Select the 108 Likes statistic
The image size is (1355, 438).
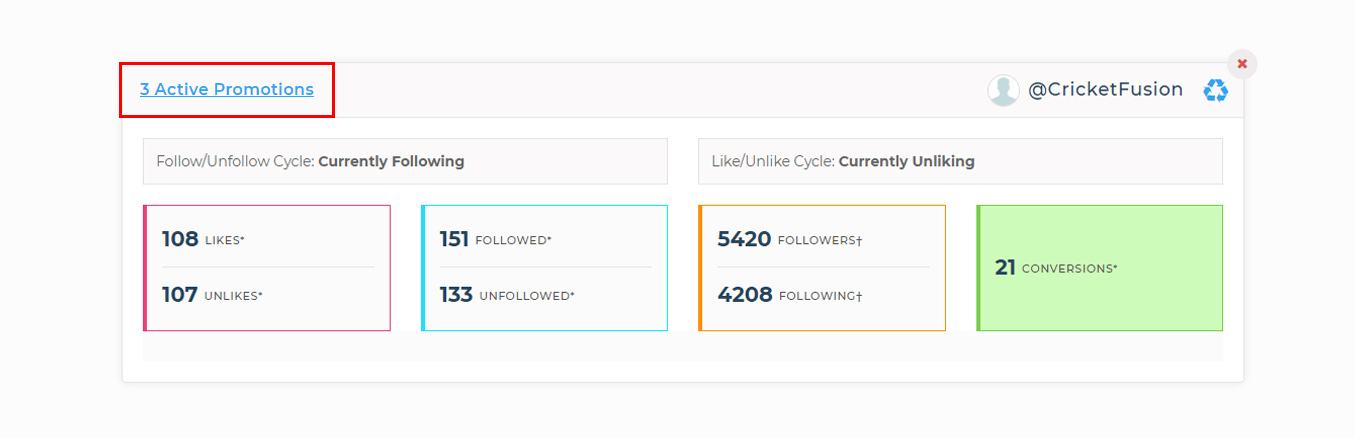(181, 239)
